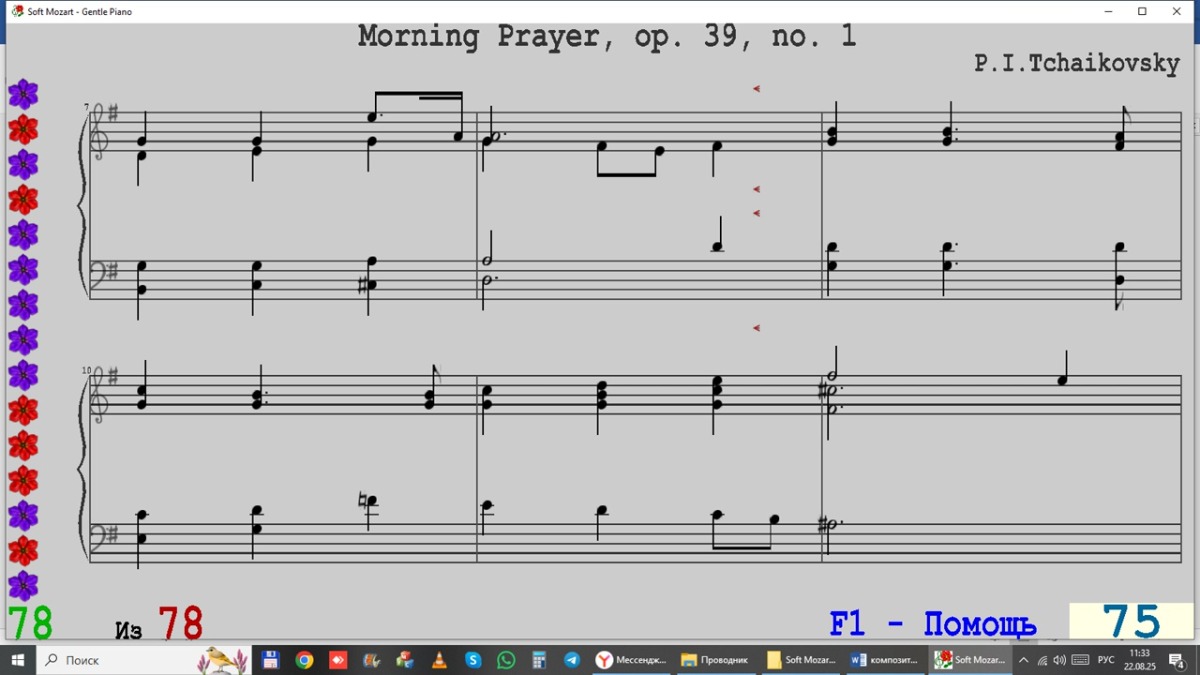Click the Поиск search field
This screenshot has width=1200, height=675.
pyautogui.click(x=142, y=660)
